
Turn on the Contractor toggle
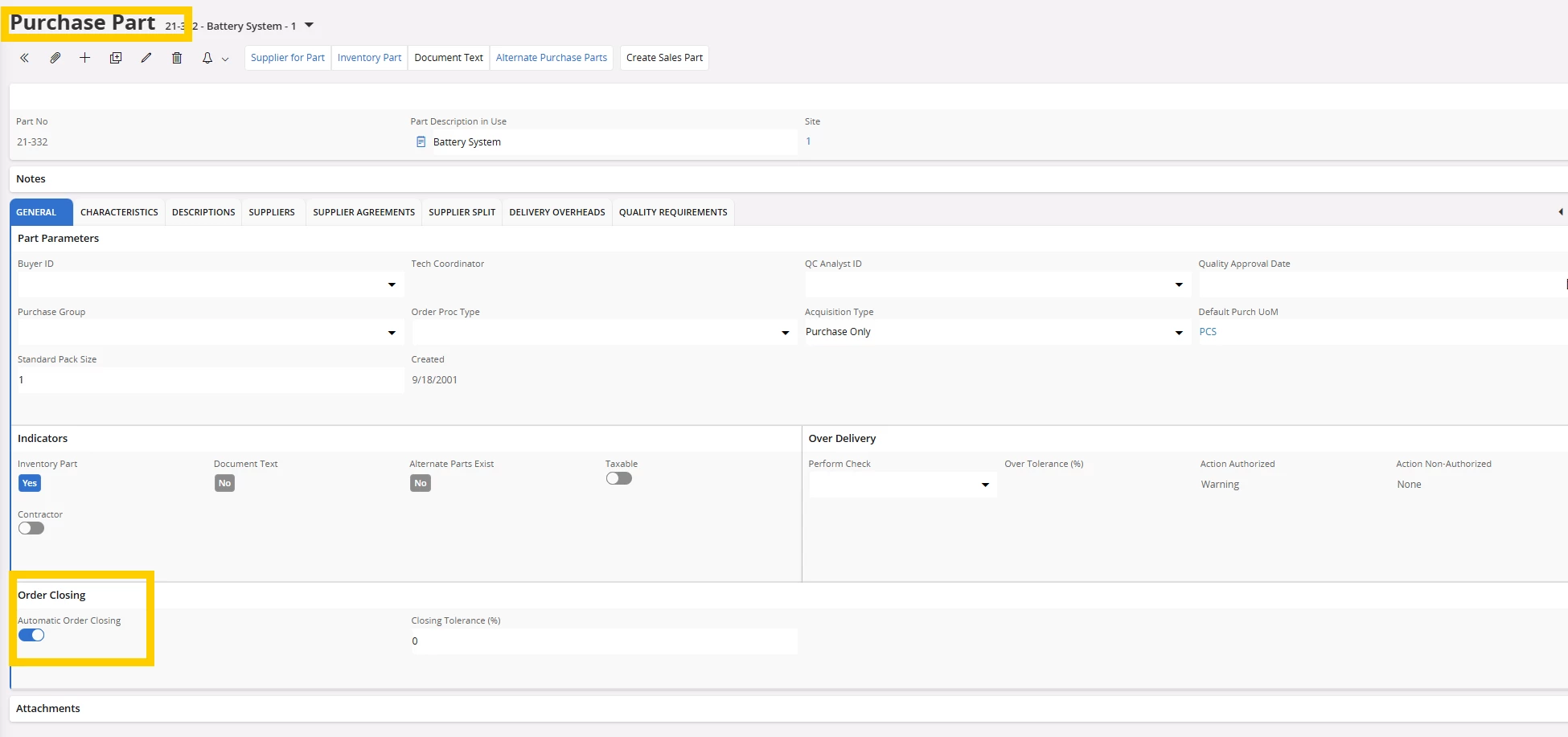click(x=31, y=528)
